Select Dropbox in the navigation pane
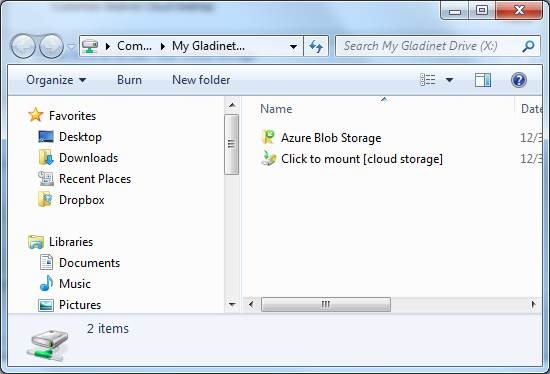Screen dimensions: 550x374 81,200
